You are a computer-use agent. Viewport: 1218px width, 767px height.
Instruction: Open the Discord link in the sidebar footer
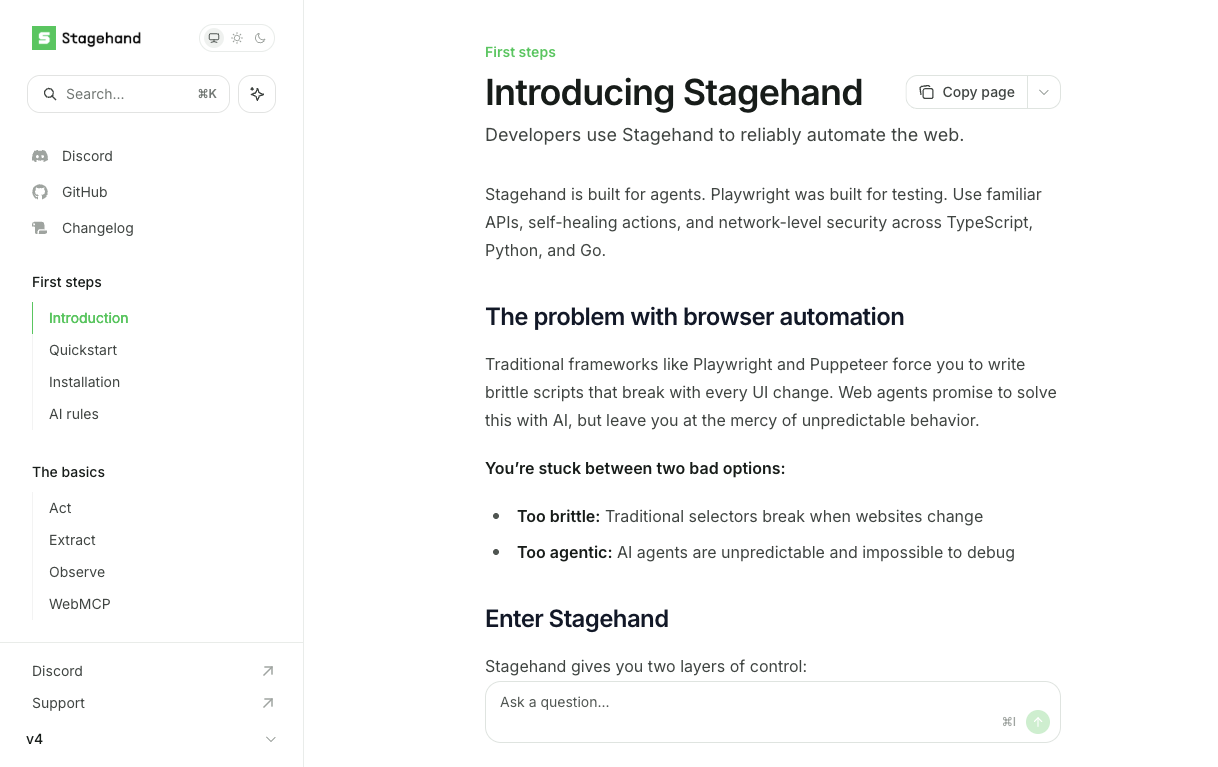[57, 671]
